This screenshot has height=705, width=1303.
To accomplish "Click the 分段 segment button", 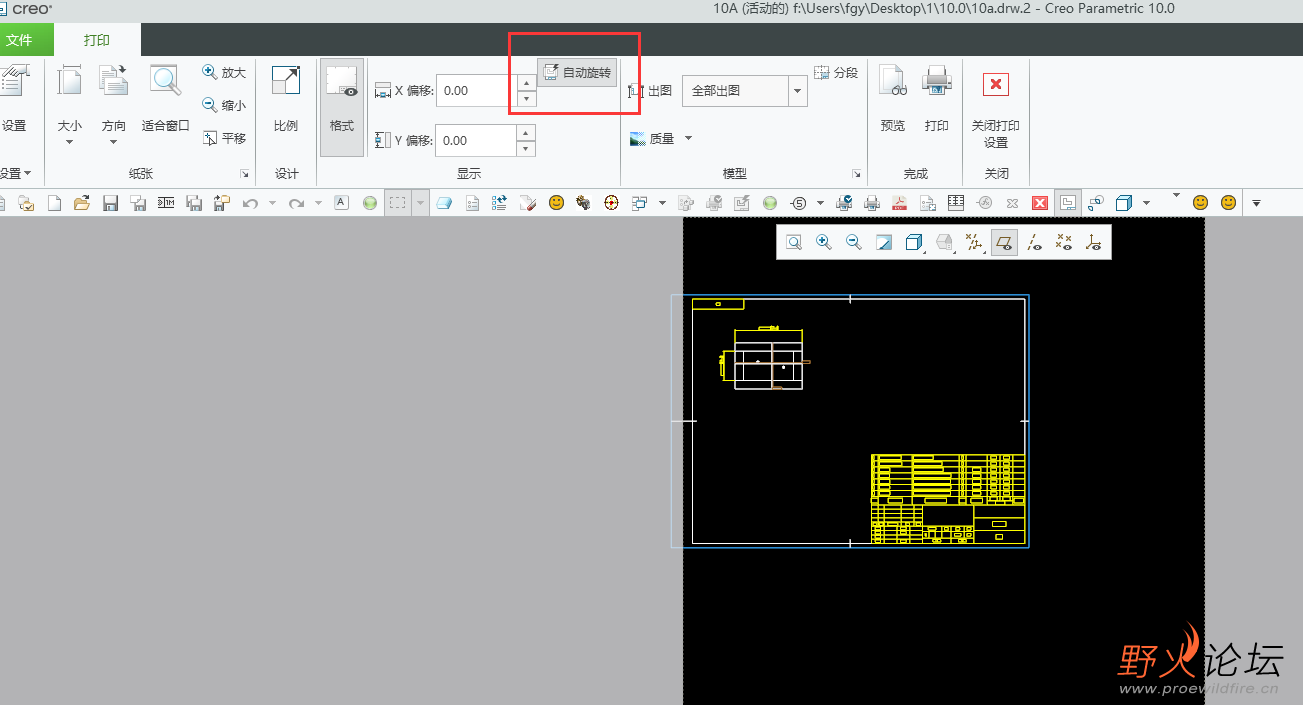I will (x=836, y=73).
